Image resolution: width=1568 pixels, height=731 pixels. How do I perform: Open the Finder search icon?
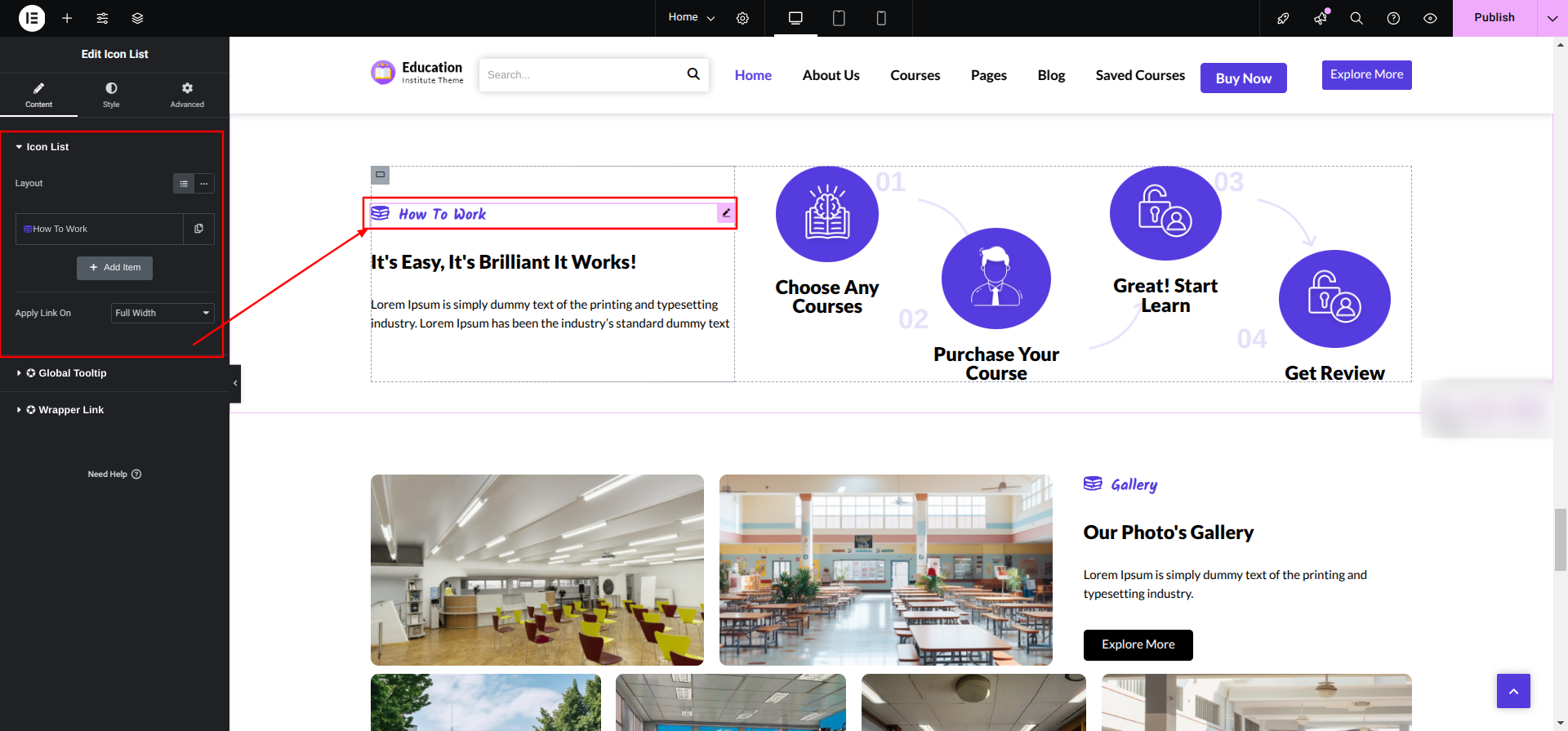click(x=1356, y=18)
